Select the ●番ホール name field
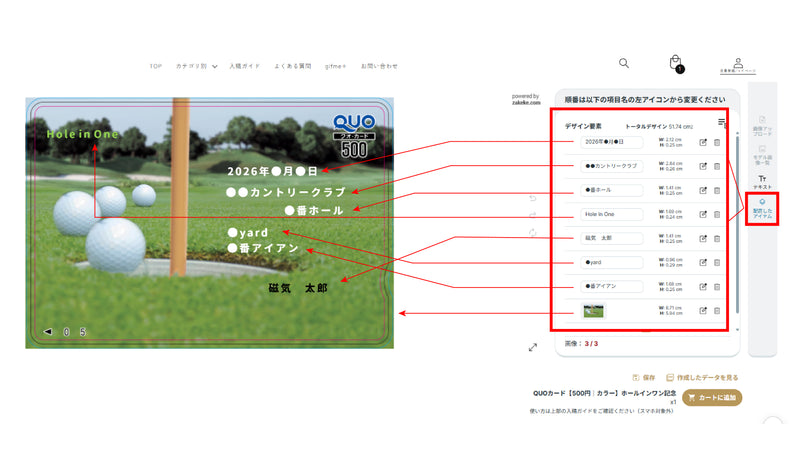The height and width of the screenshot is (450, 800). pyautogui.click(x=612, y=190)
